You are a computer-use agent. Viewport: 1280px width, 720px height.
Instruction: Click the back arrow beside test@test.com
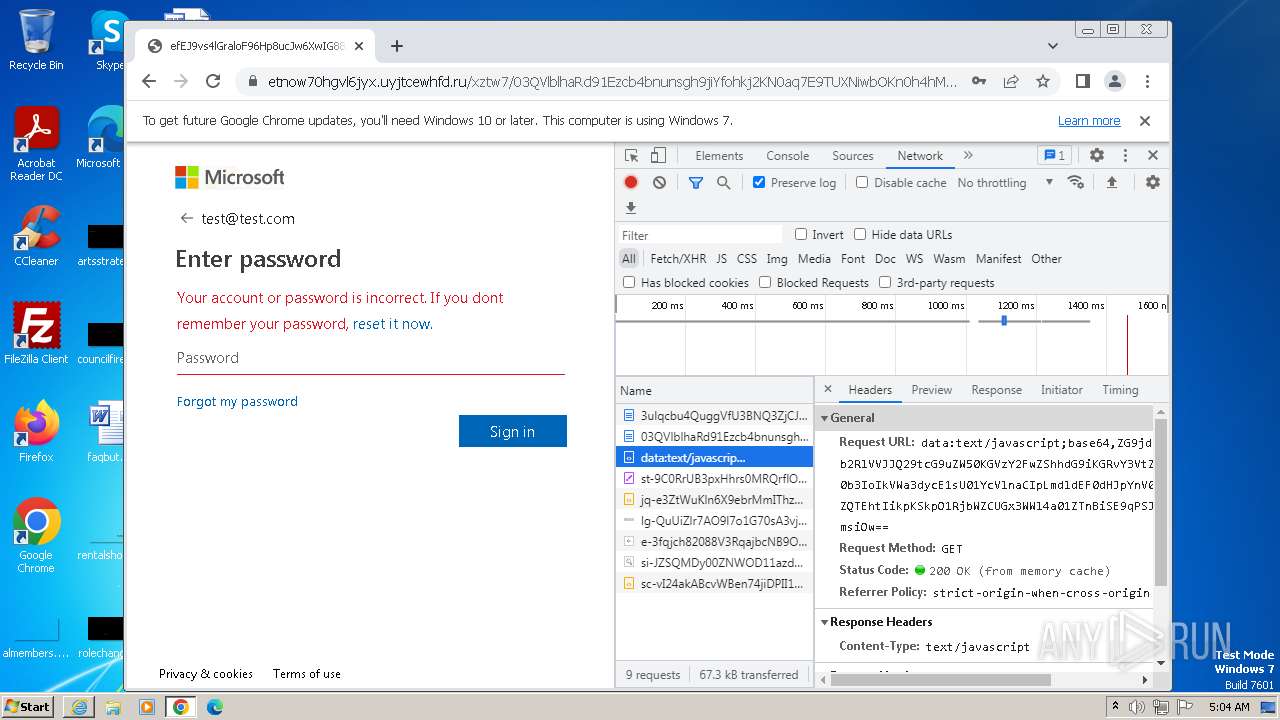(x=186, y=218)
